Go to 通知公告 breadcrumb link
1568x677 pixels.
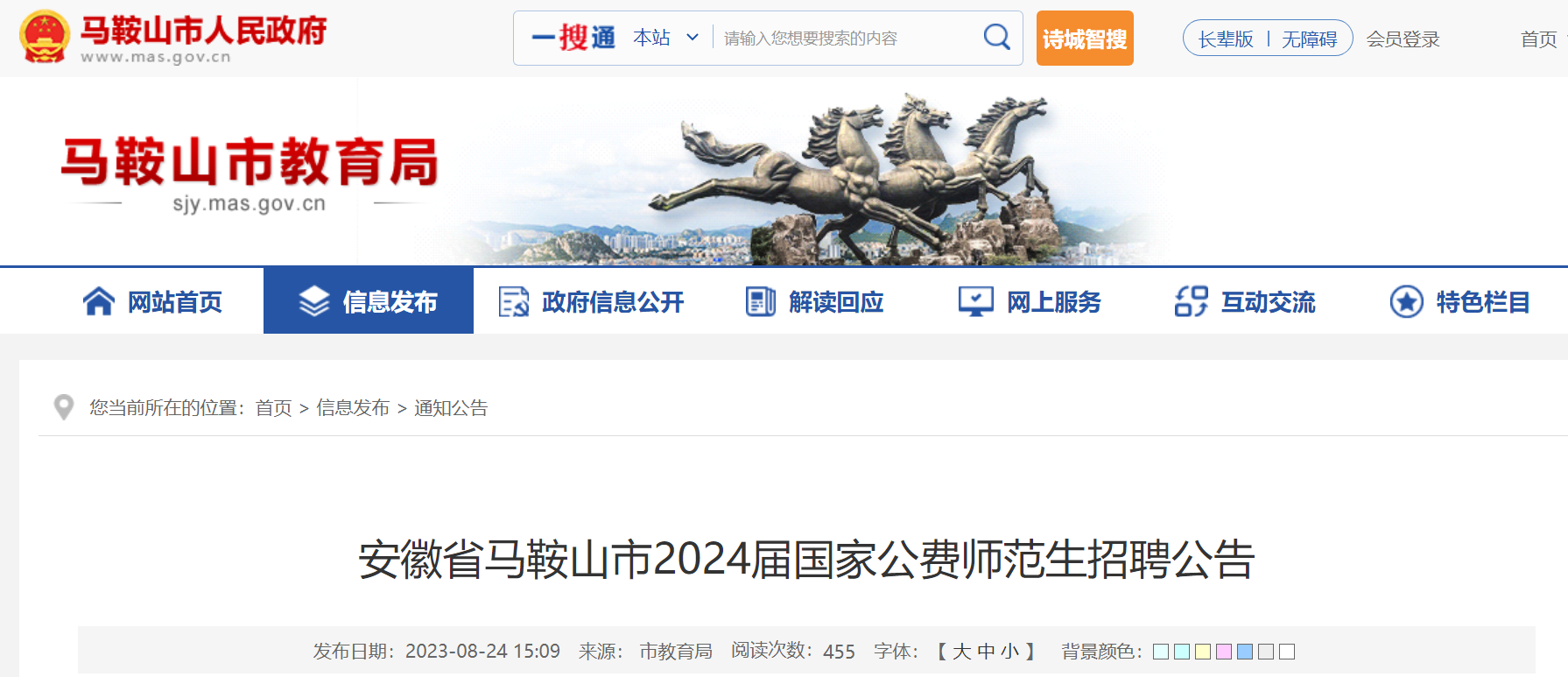[451, 408]
